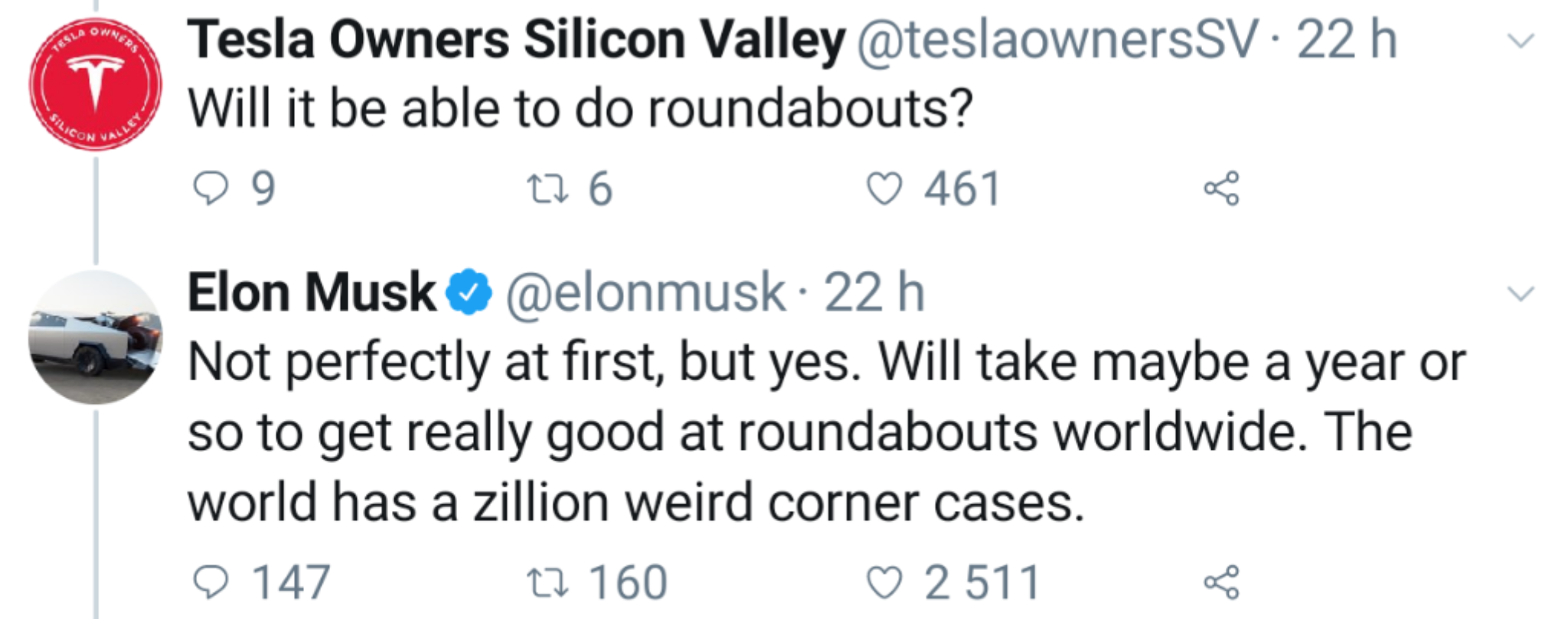Image resolution: width=1568 pixels, height=619 pixels.
Task: Open Elon Musk's Cybertruck profile picture
Action: (x=96, y=337)
